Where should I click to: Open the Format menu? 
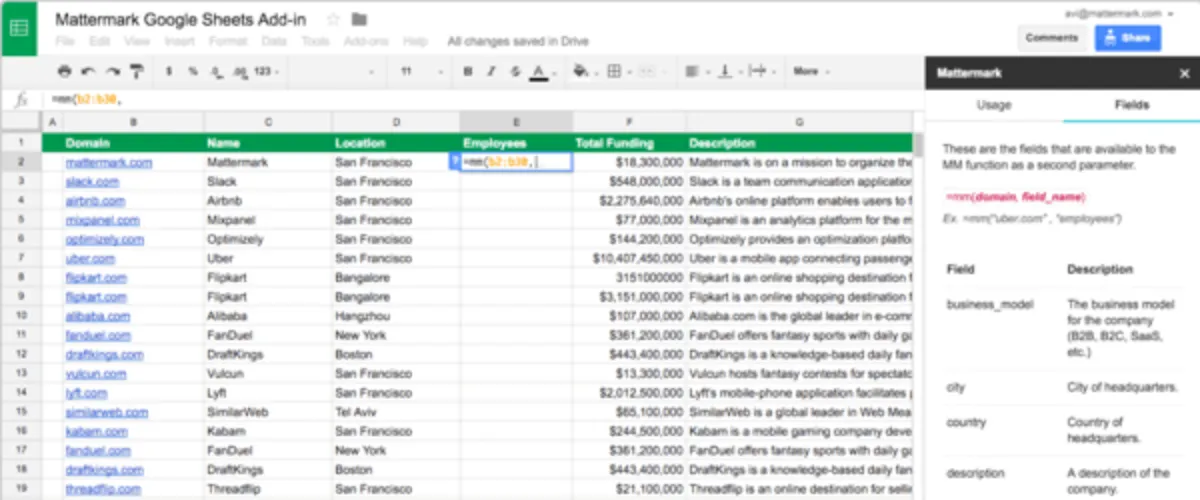click(227, 42)
